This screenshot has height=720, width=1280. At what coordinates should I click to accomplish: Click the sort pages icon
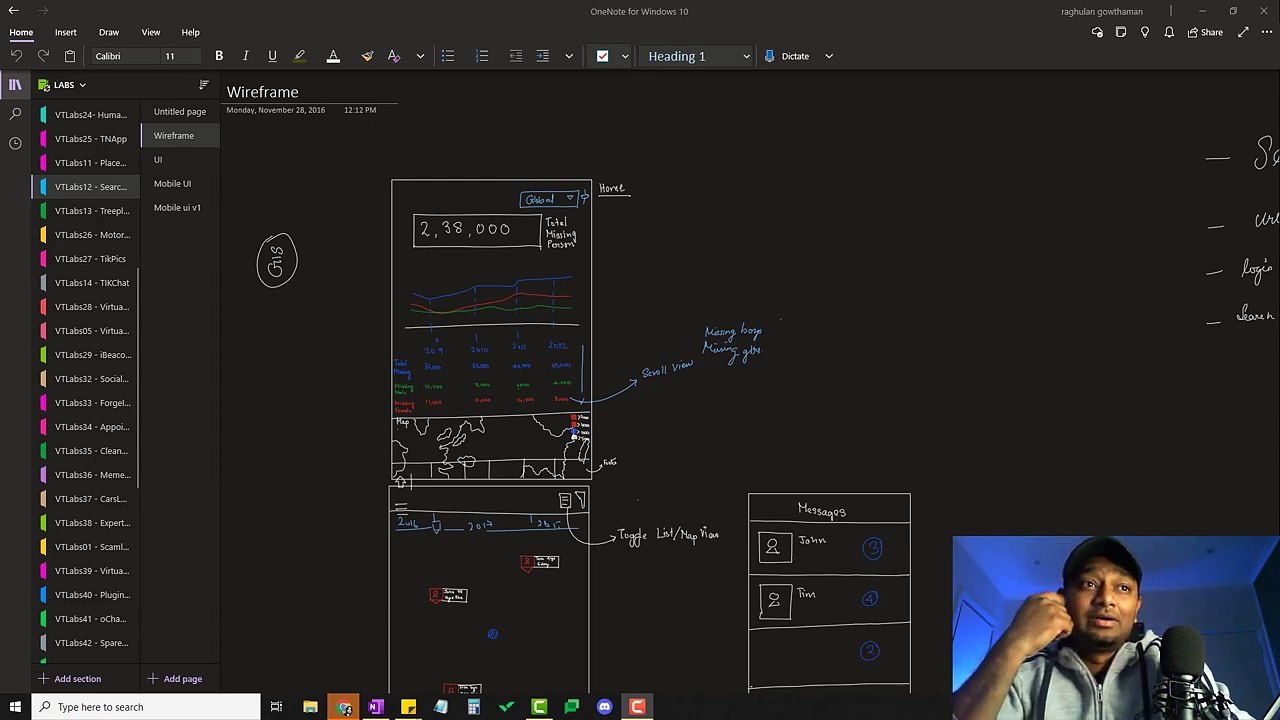click(x=204, y=85)
